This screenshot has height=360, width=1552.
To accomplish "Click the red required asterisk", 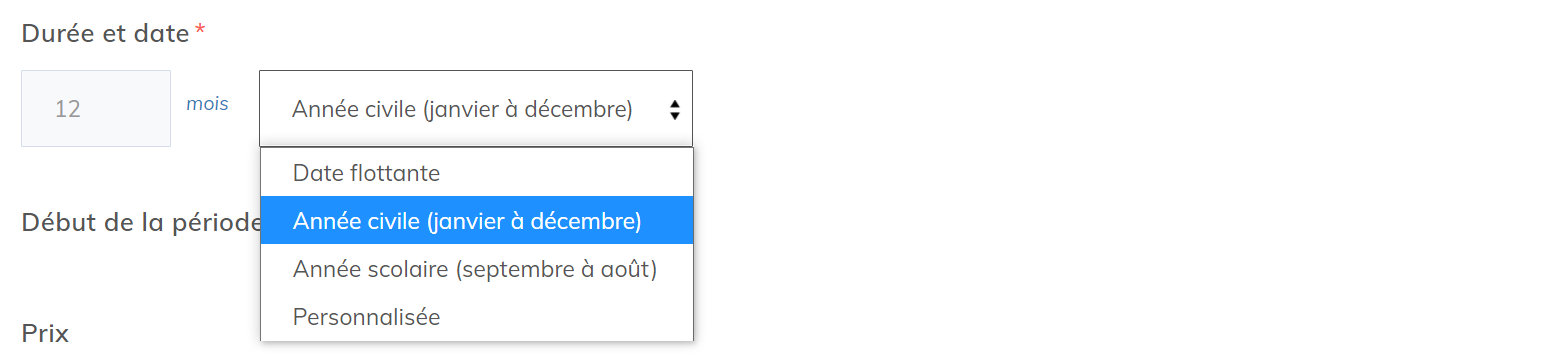I will tap(200, 30).
